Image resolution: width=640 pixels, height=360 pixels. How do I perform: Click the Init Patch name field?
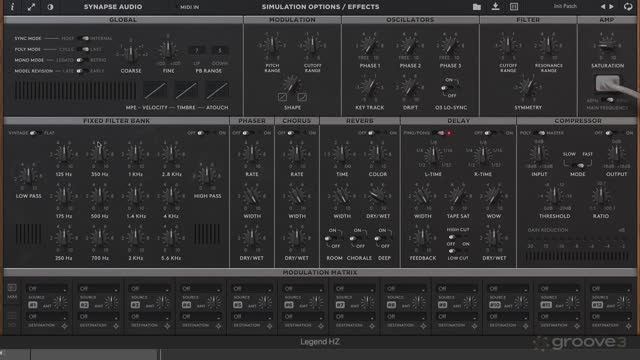click(x=565, y=7)
